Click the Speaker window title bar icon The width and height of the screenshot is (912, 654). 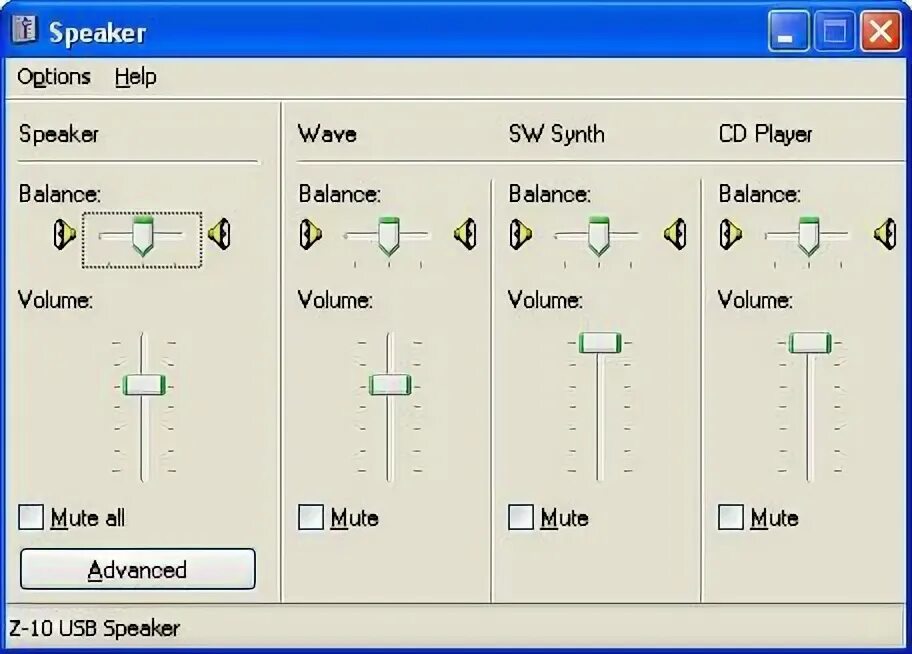24,29
